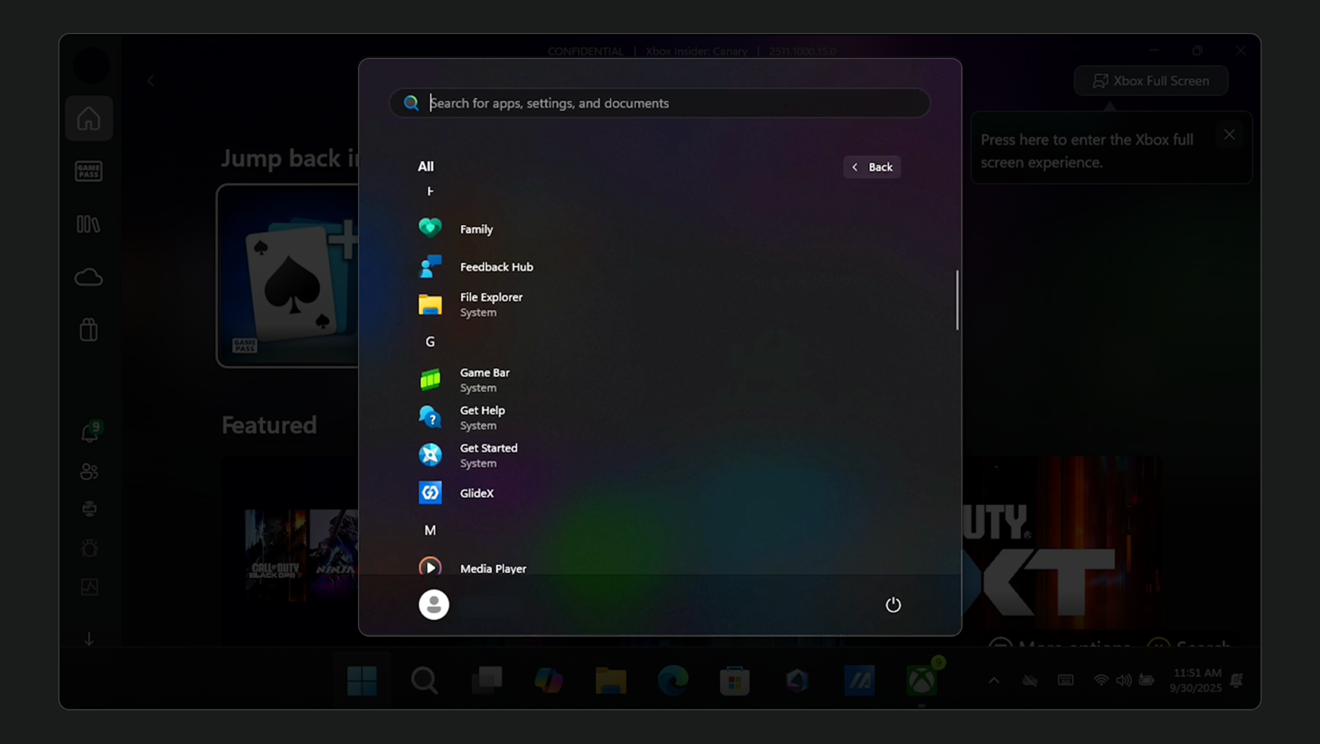
Task: Open the Get Started app
Action: coord(488,455)
